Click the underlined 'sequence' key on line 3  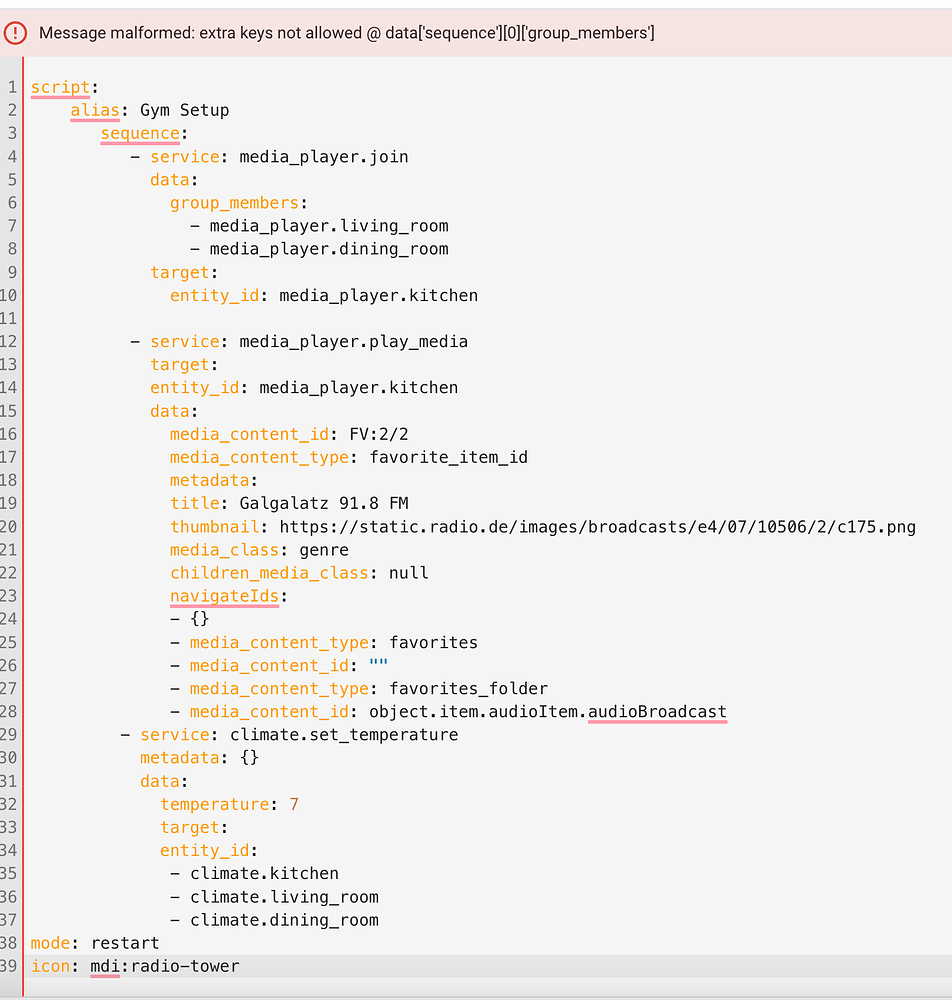pos(139,133)
